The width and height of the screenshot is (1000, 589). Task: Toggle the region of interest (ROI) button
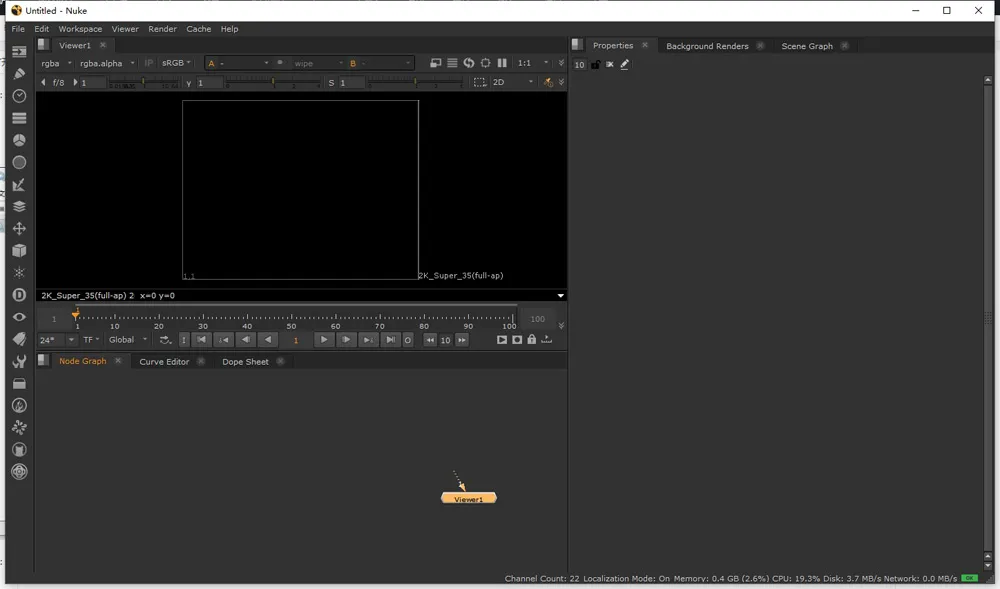point(480,83)
